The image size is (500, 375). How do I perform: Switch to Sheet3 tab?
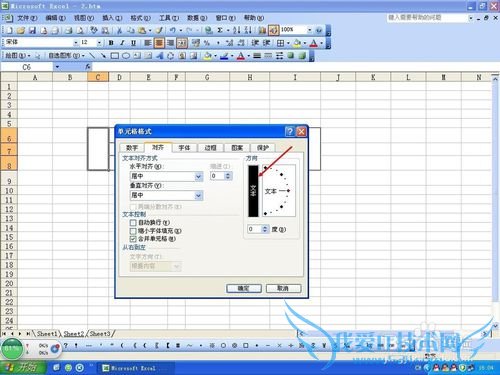100,334
